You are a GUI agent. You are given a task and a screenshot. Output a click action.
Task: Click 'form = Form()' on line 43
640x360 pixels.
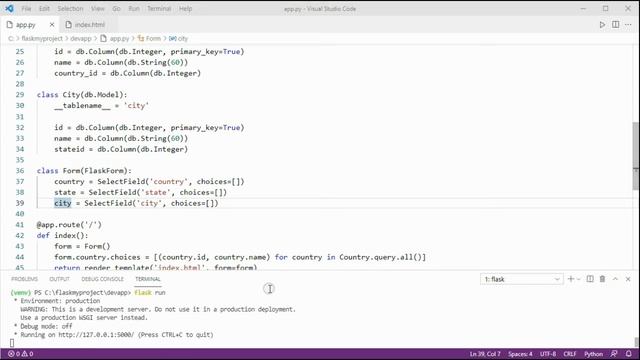(82, 246)
